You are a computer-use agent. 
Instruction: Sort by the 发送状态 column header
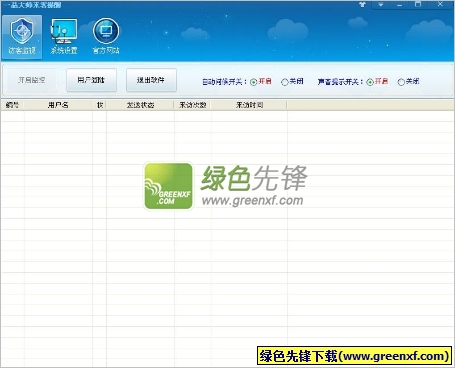140,105
